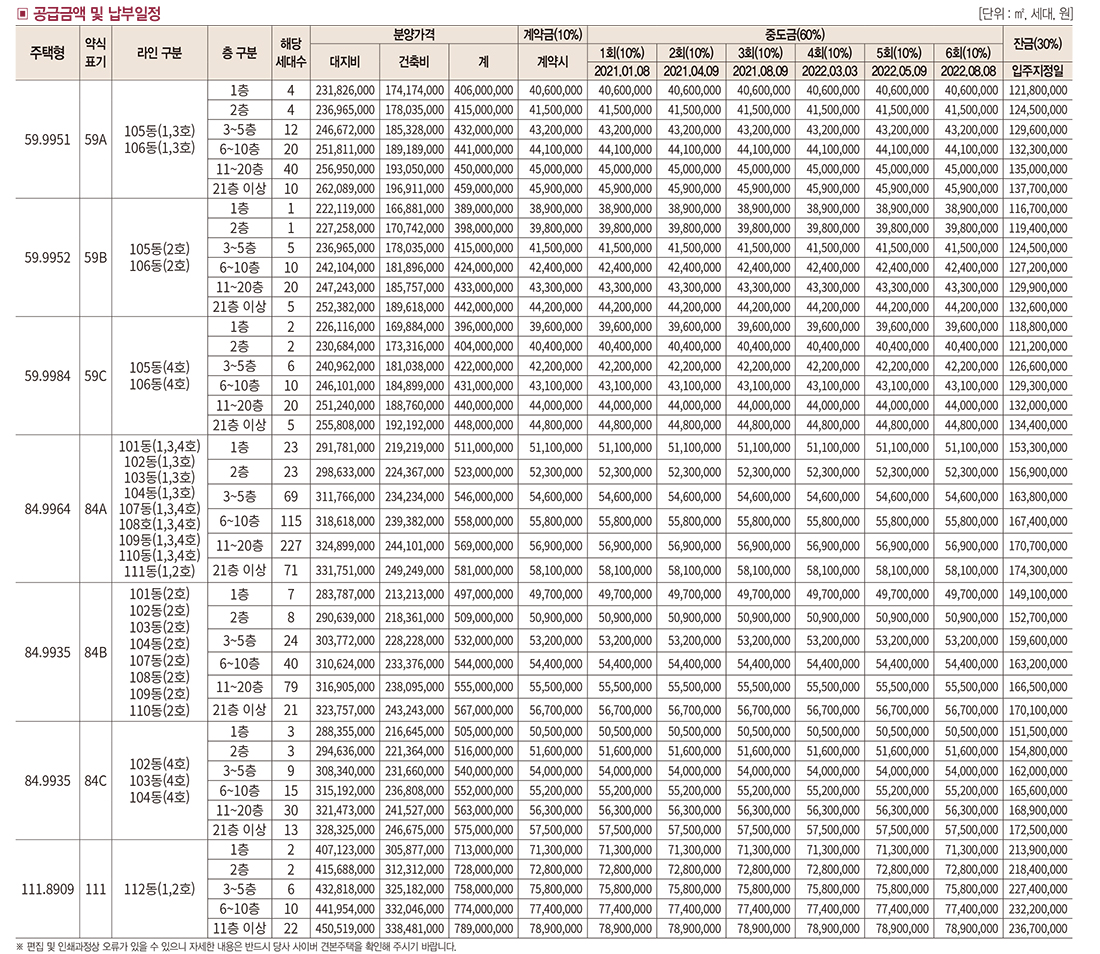Click the abbreviation cell '59B'
Image resolution: width=1100 pixels, height=954 pixels.
coord(95,257)
